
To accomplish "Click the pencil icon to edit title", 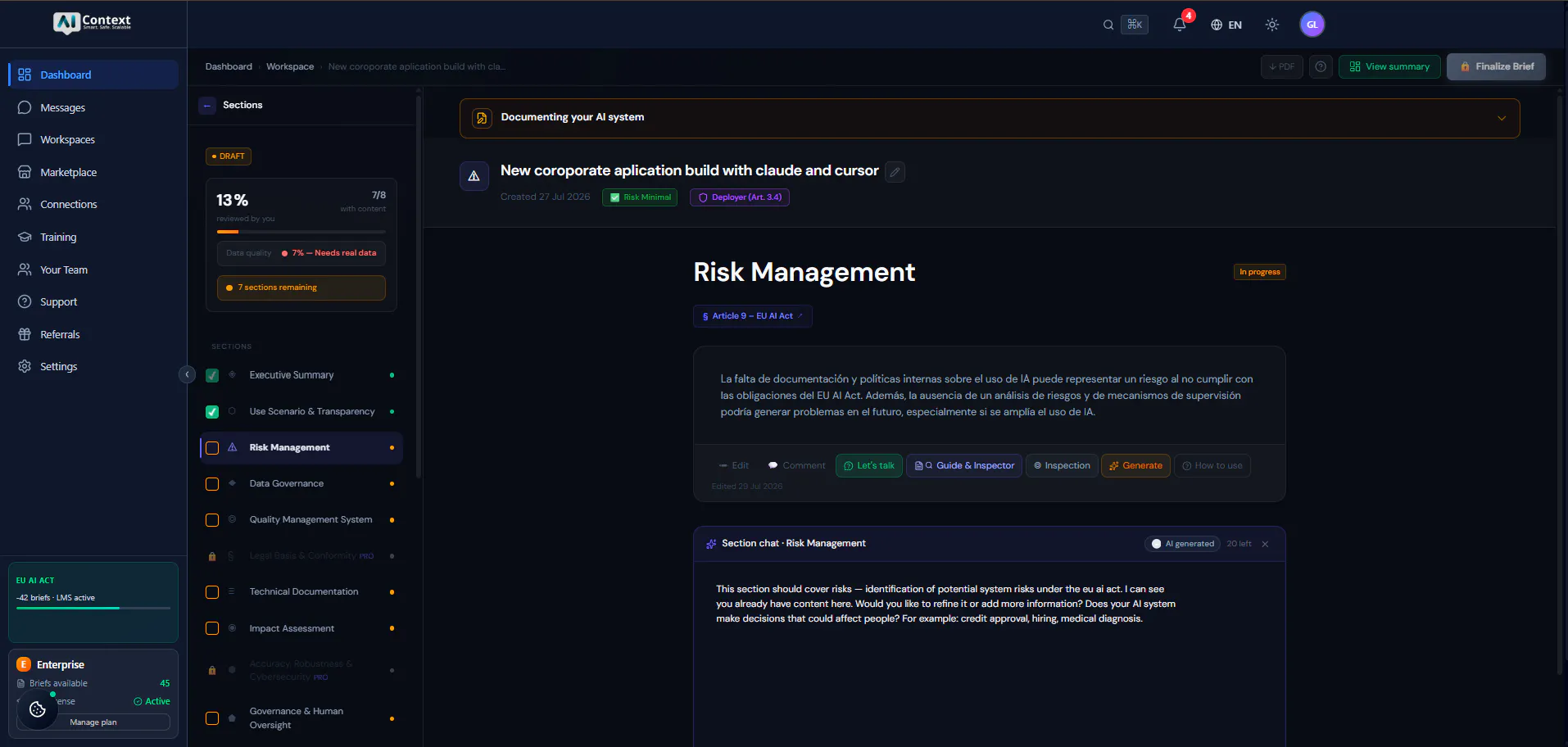I will point(895,172).
